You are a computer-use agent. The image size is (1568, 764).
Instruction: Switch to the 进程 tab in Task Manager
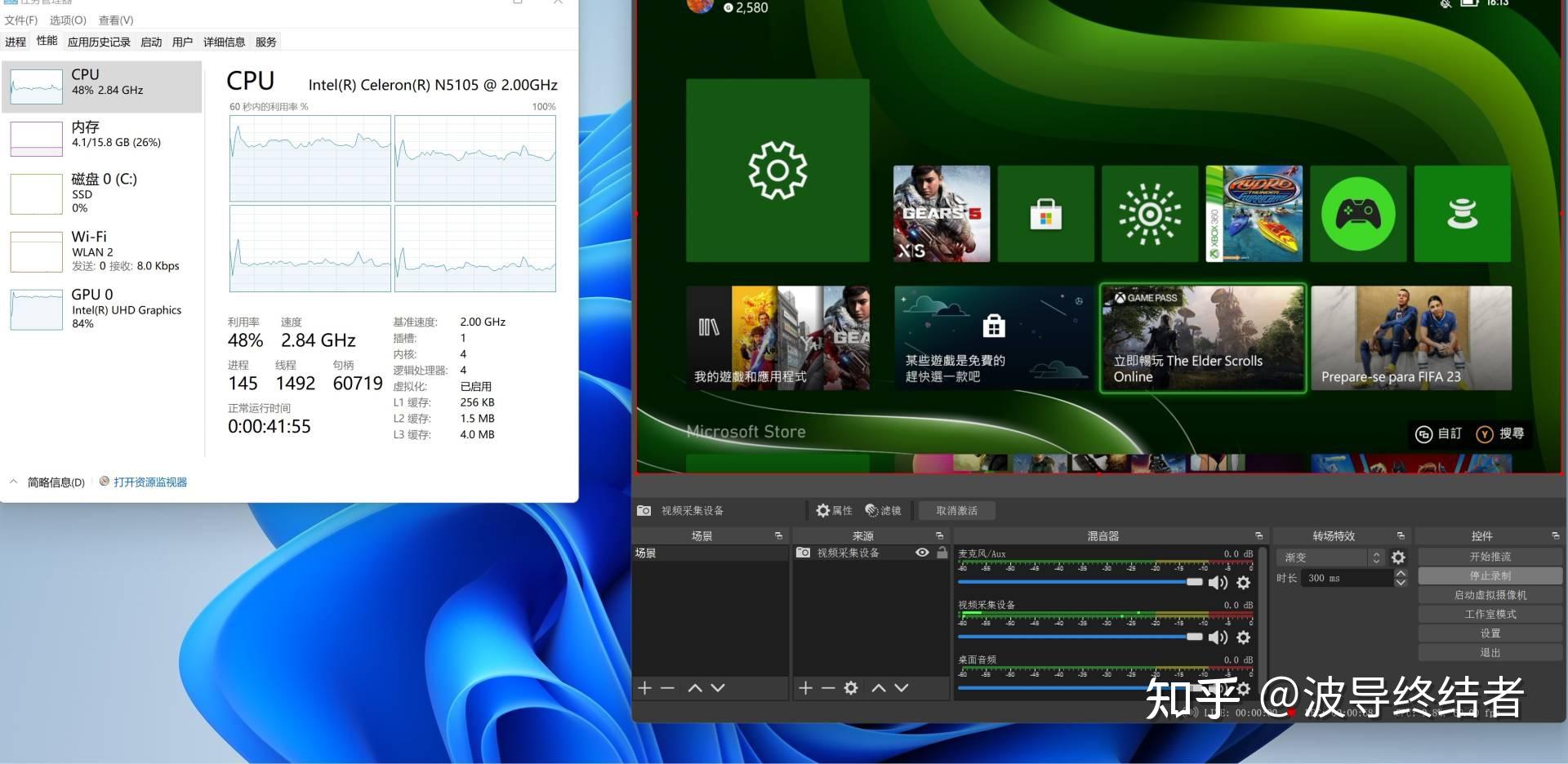pos(15,42)
